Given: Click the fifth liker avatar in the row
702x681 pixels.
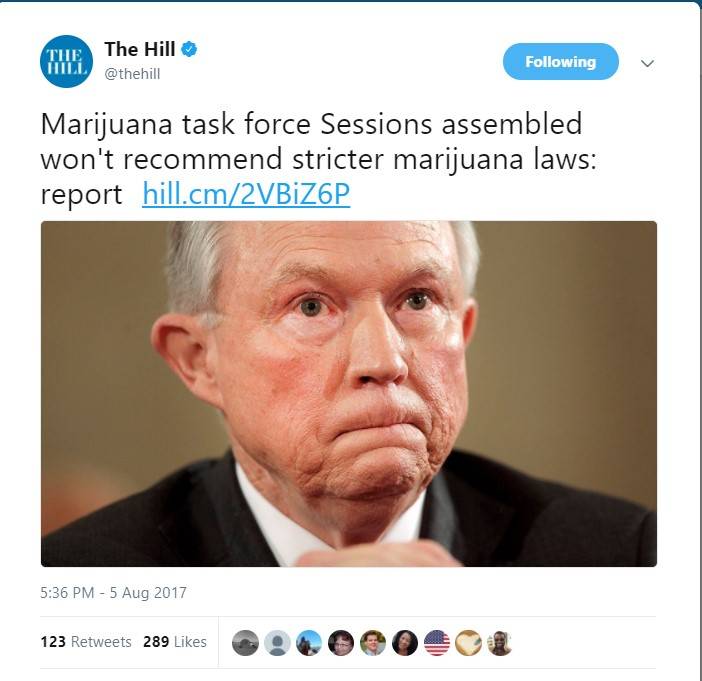Looking at the screenshot, I should coord(373,643).
